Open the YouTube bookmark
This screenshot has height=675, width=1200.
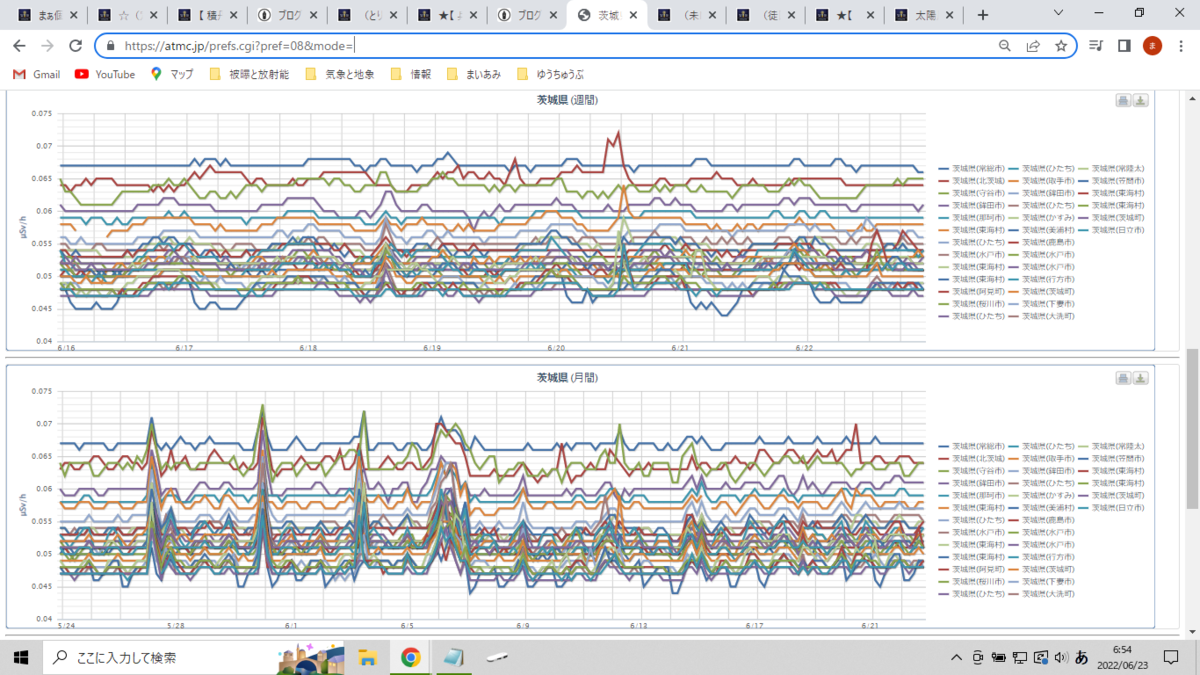pyautogui.click(x=105, y=74)
